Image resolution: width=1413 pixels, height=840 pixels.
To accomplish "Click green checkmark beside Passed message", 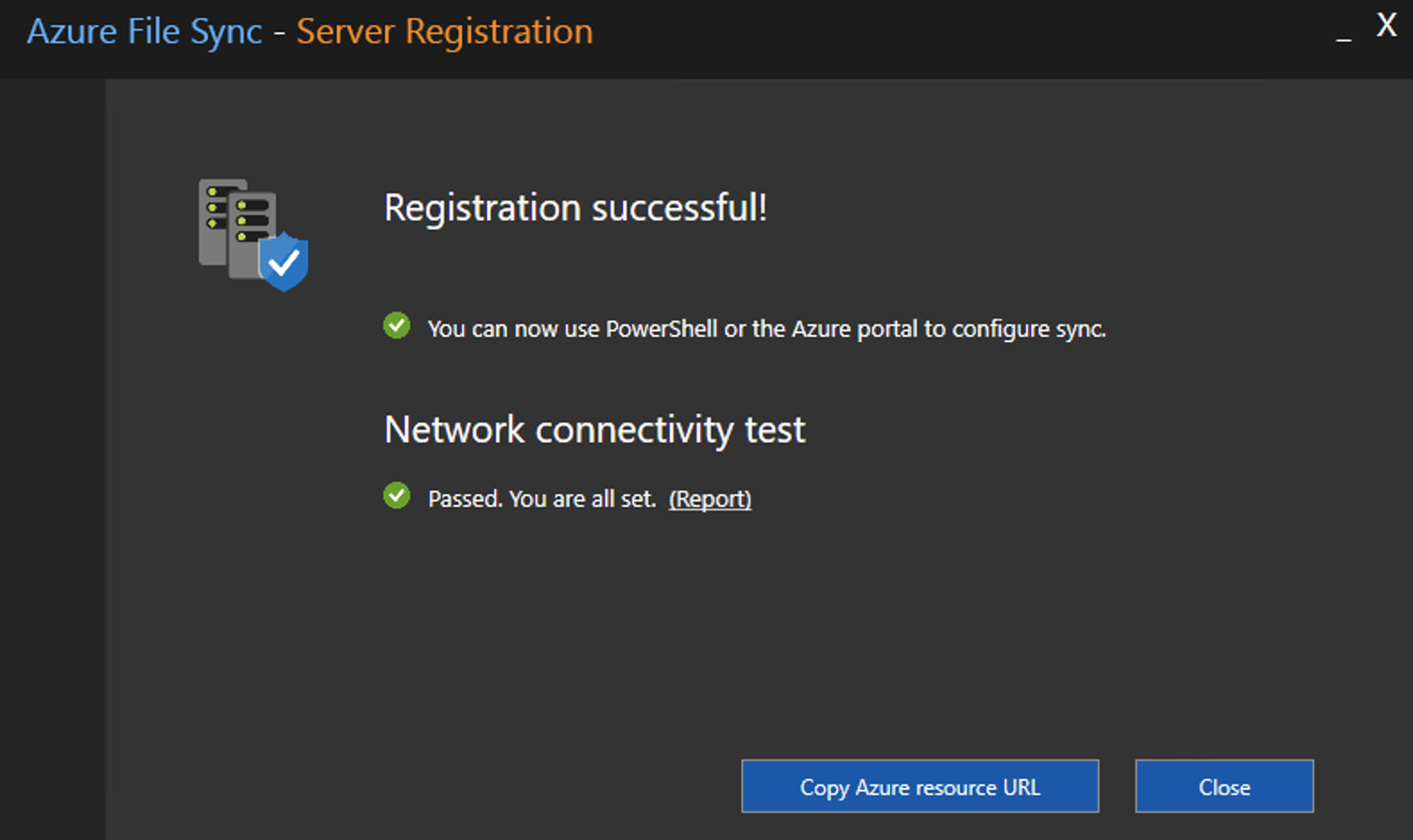I will click(397, 495).
